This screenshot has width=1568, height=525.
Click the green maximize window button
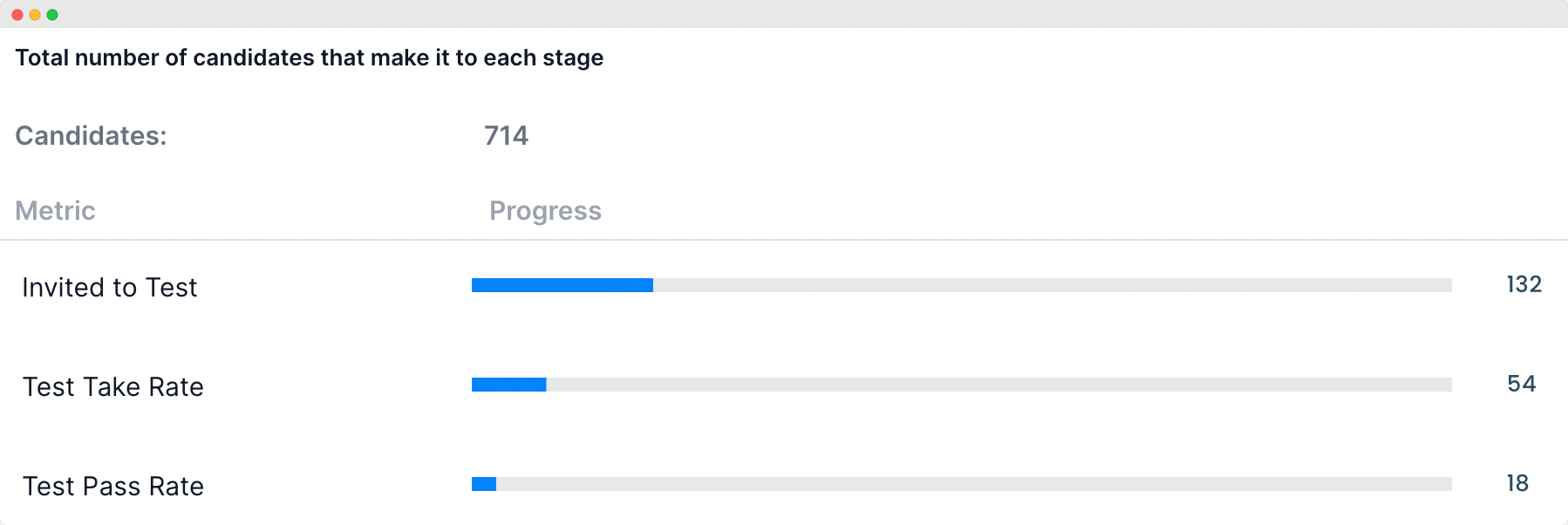click(x=52, y=15)
